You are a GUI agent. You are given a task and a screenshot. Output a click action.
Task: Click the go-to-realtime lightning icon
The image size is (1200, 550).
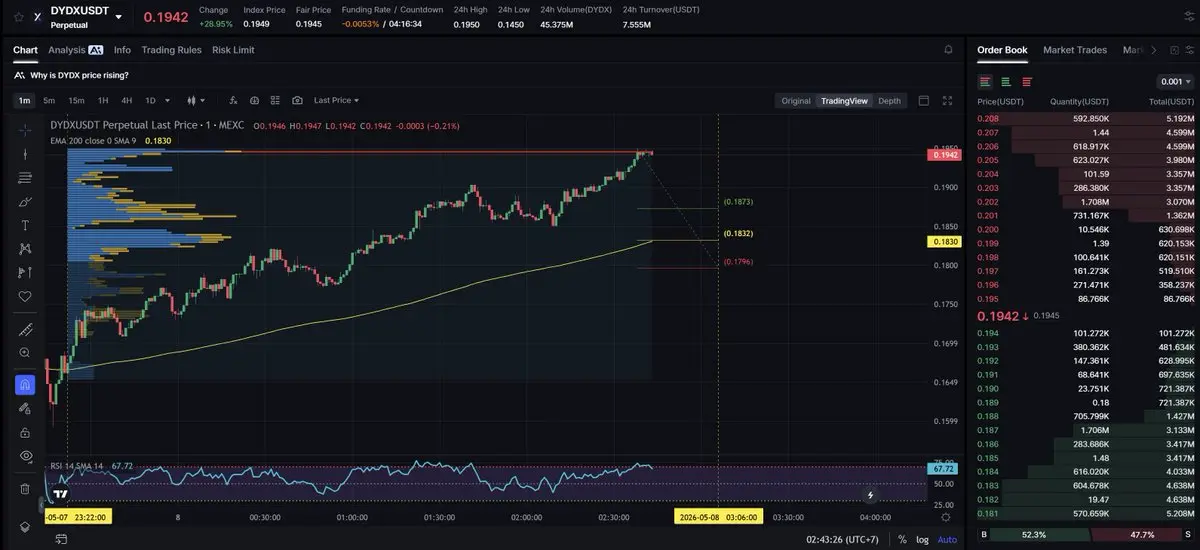pos(871,494)
